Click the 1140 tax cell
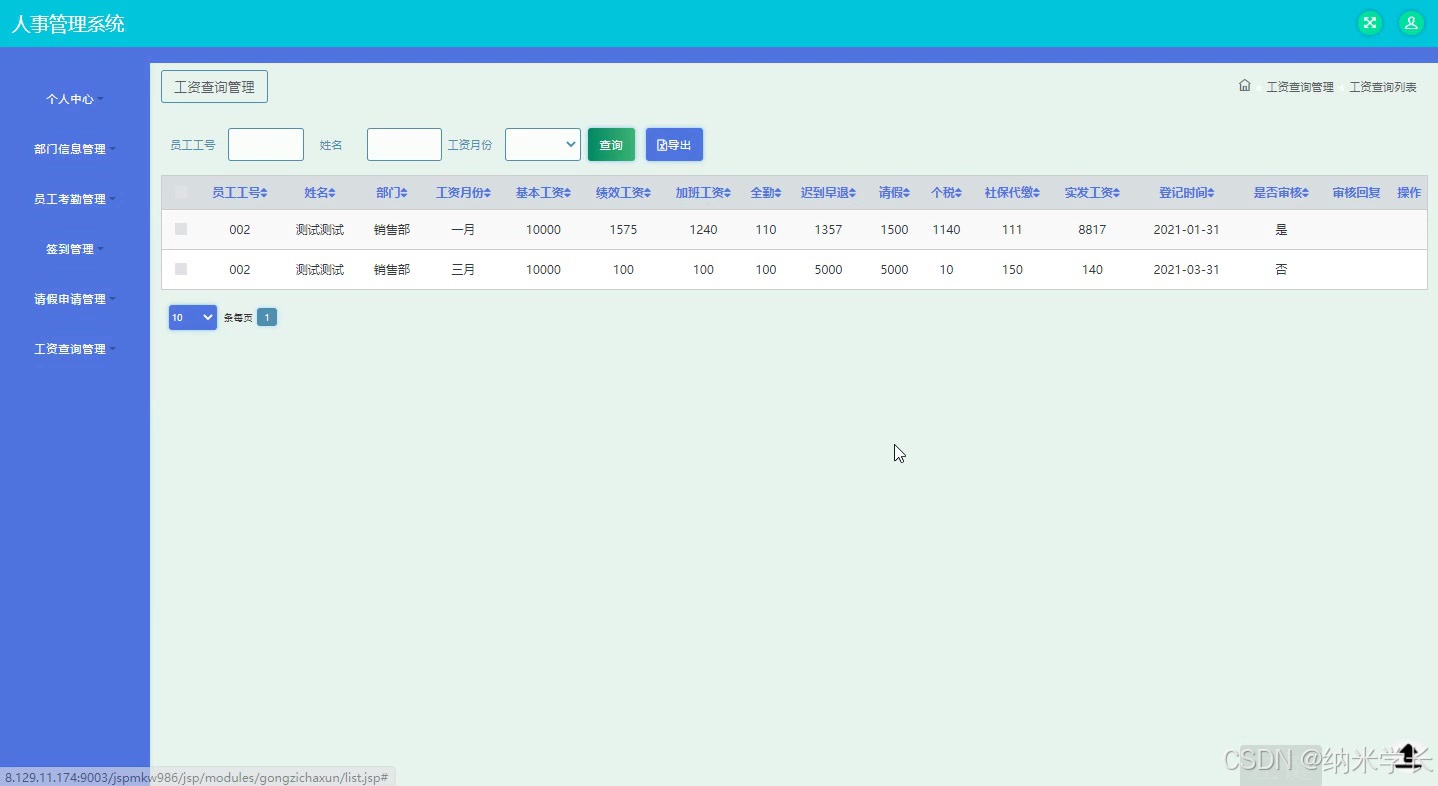Image resolution: width=1438 pixels, height=786 pixels. (946, 230)
